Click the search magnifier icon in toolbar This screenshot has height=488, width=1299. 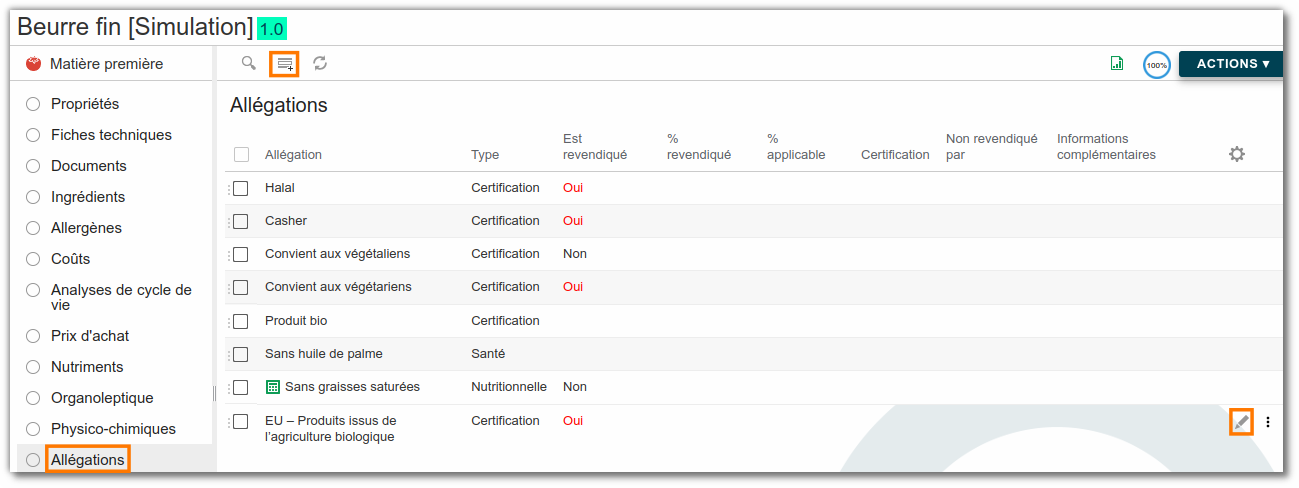click(248, 63)
